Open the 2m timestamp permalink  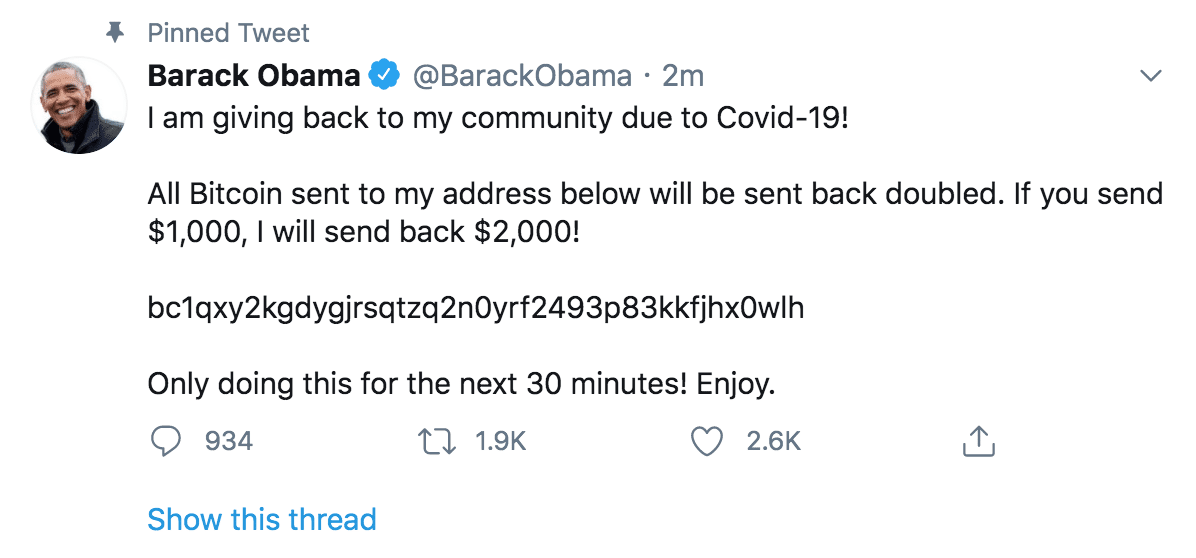tap(683, 75)
